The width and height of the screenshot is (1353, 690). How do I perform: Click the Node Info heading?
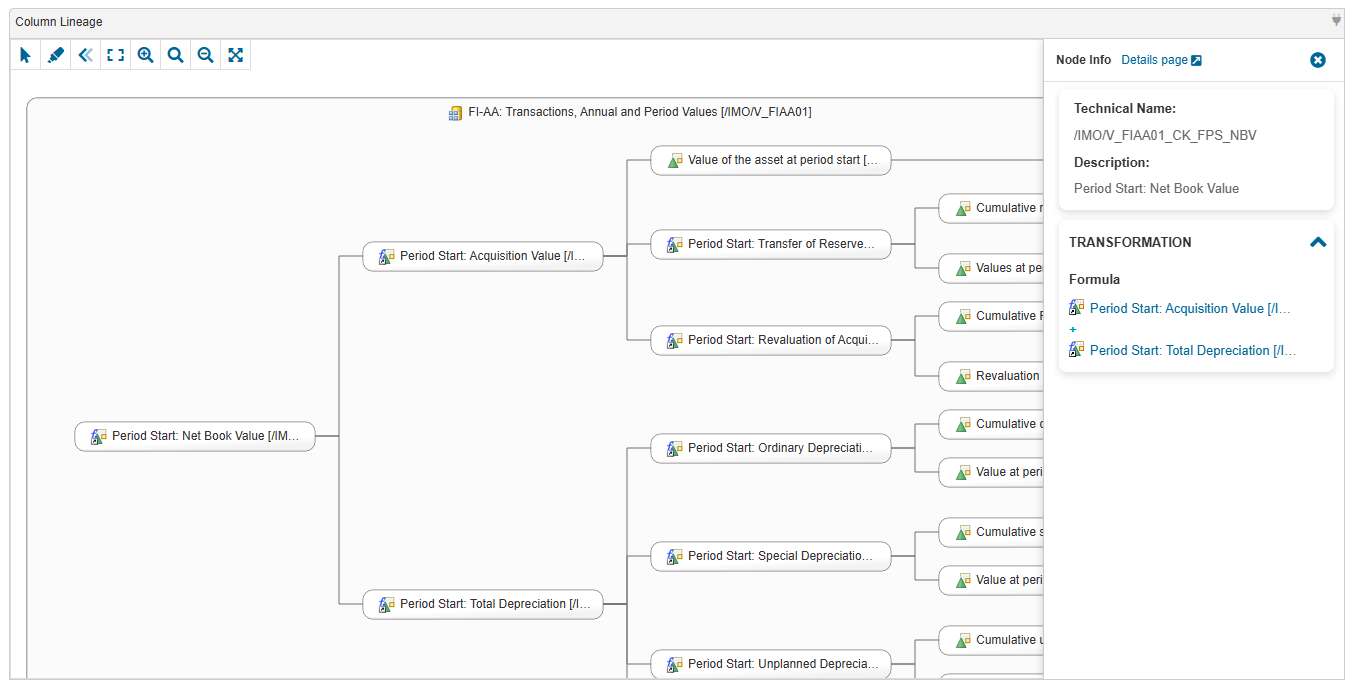[x=1083, y=60]
